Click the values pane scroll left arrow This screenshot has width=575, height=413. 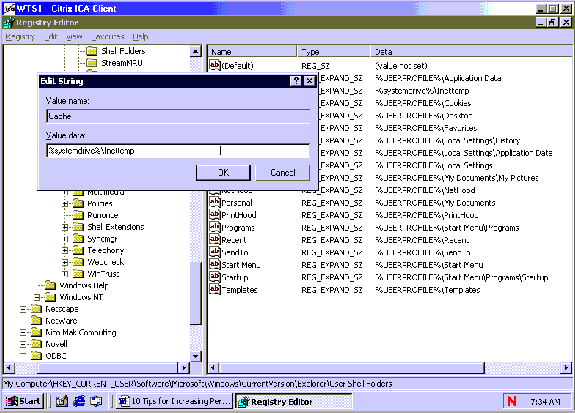point(213,367)
